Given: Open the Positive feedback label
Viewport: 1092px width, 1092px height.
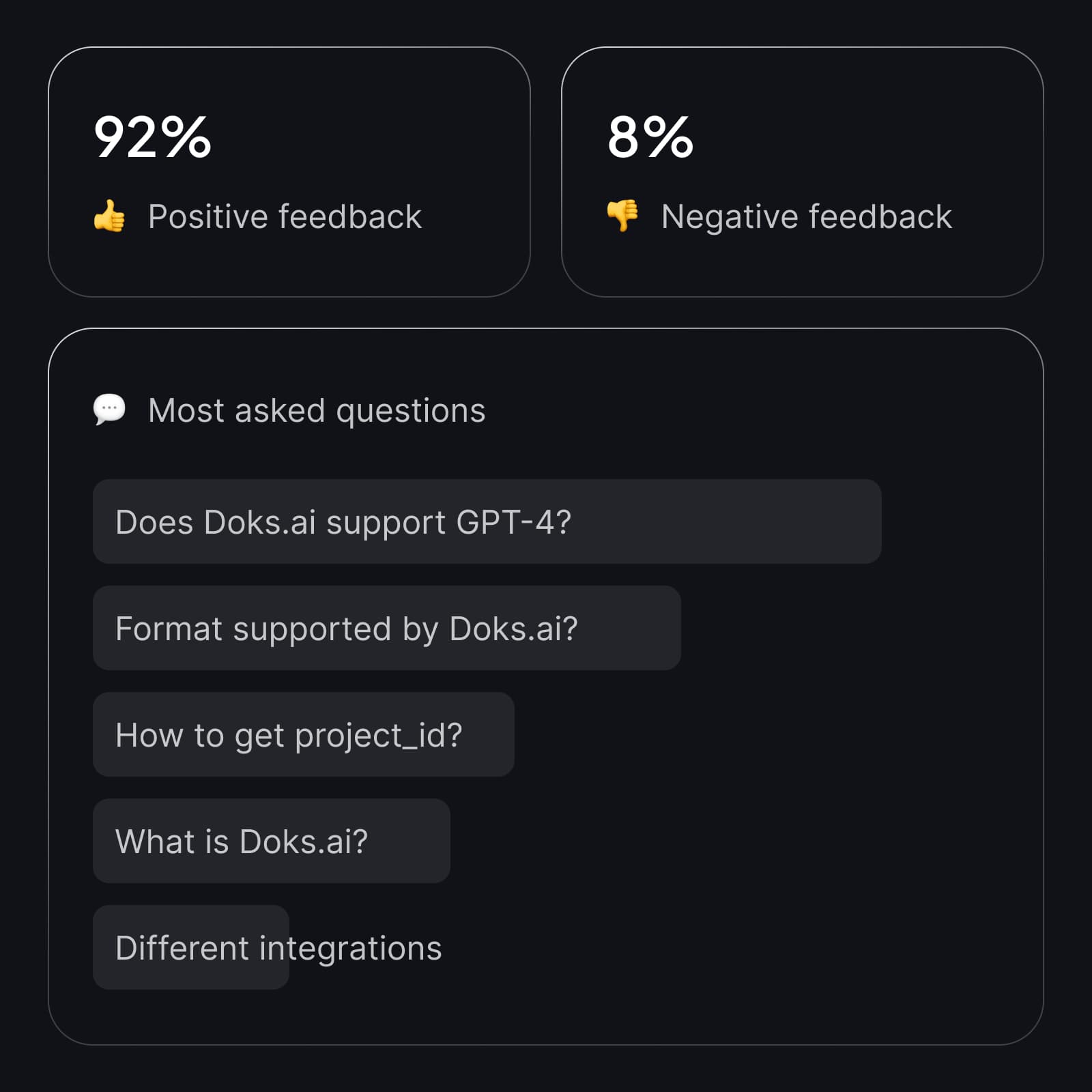Looking at the screenshot, I should 285,217.
